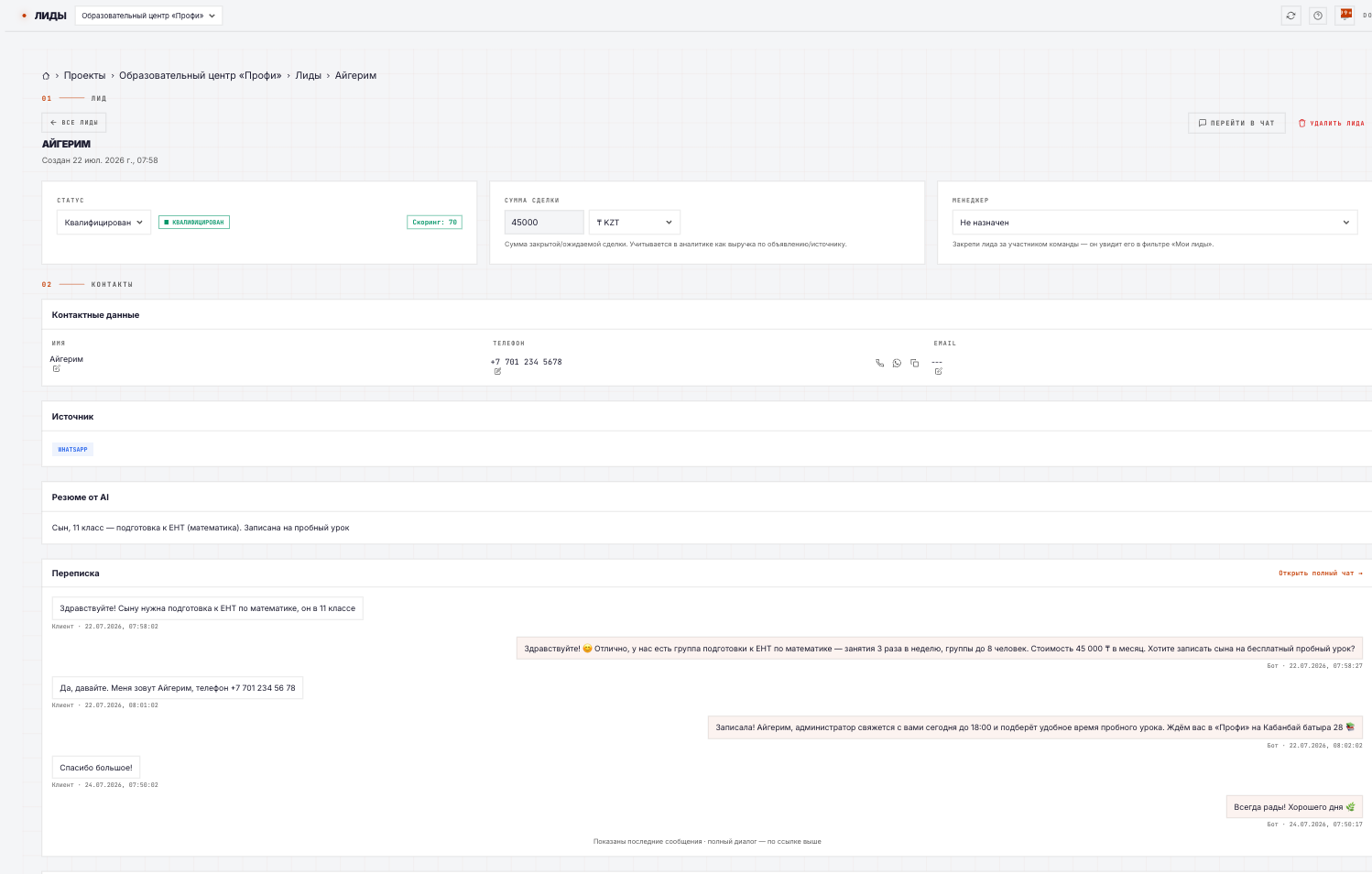Click the creation date 'Создан 22 июл. 2026'
This screenshot has width=1372, height=874.
pos(100,160)
